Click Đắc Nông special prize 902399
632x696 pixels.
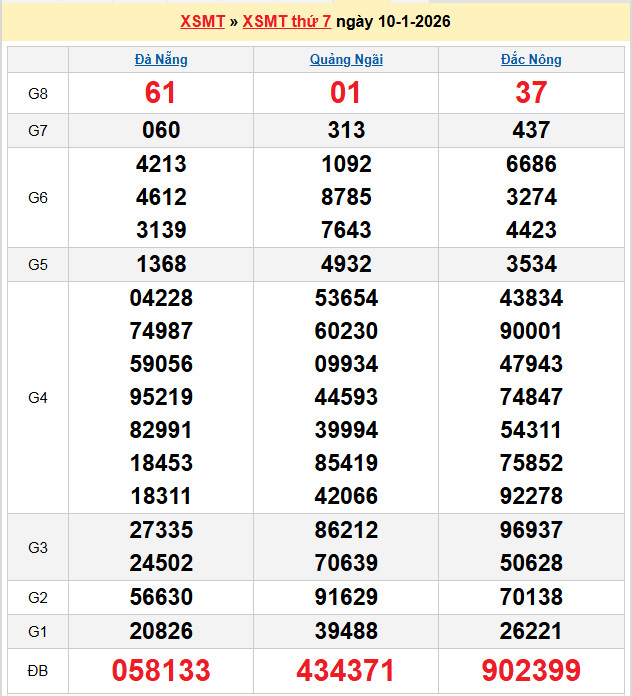click(x=531, y=670)
